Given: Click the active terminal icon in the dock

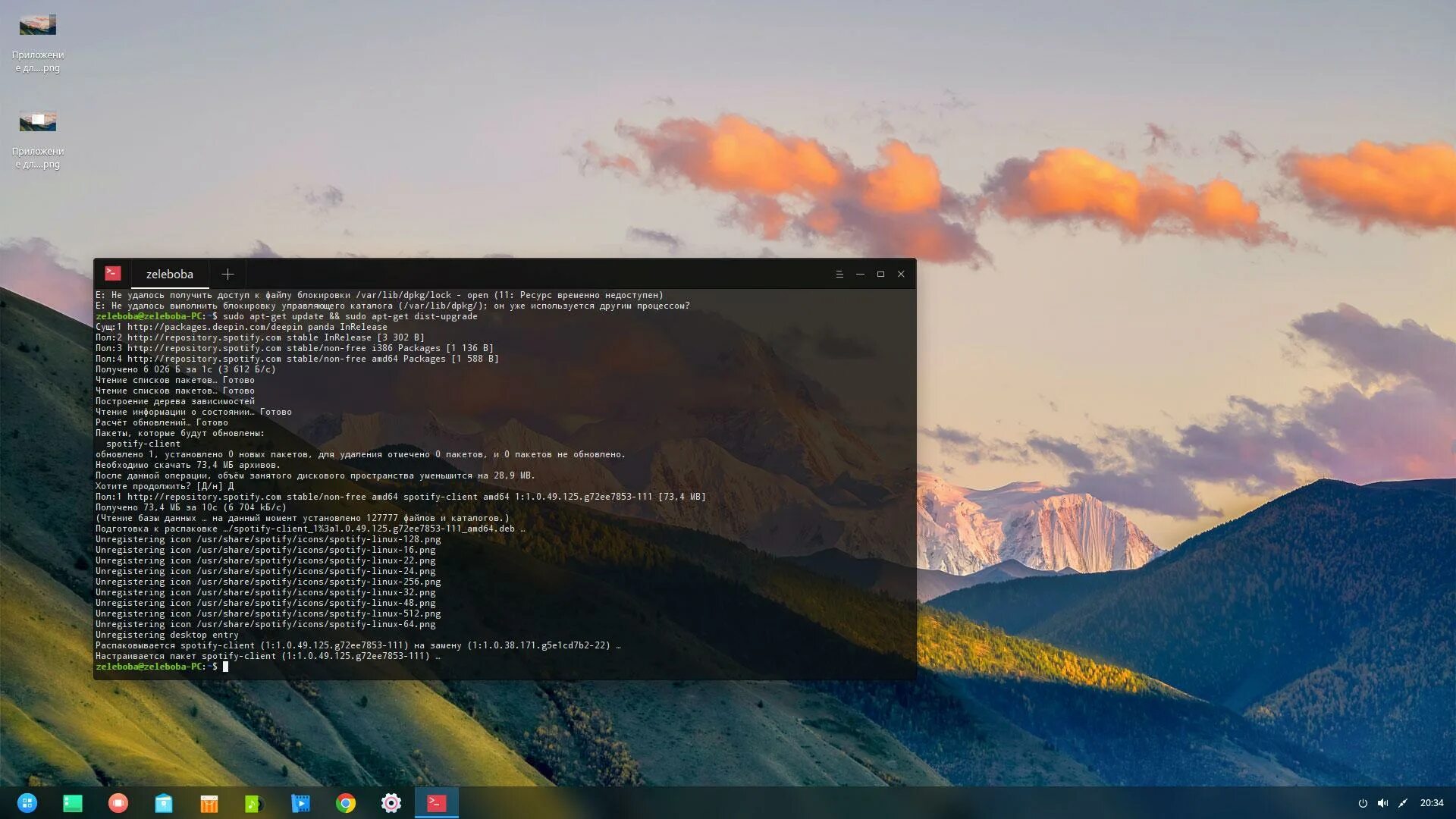Looking at the screenshot, I should click(x=437, y=803).
